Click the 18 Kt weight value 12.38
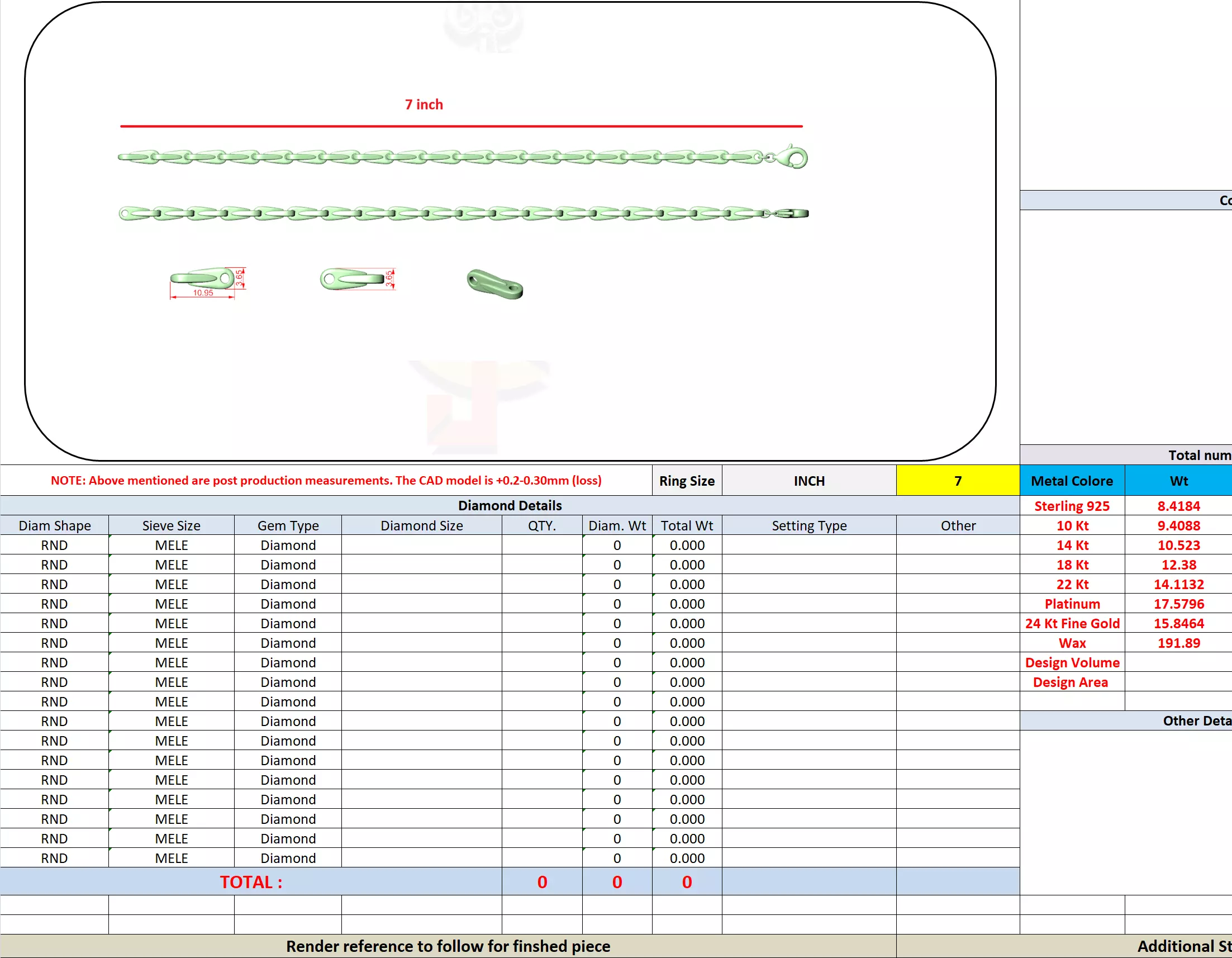This screenshot has height=958, width=1232. 1178,565
